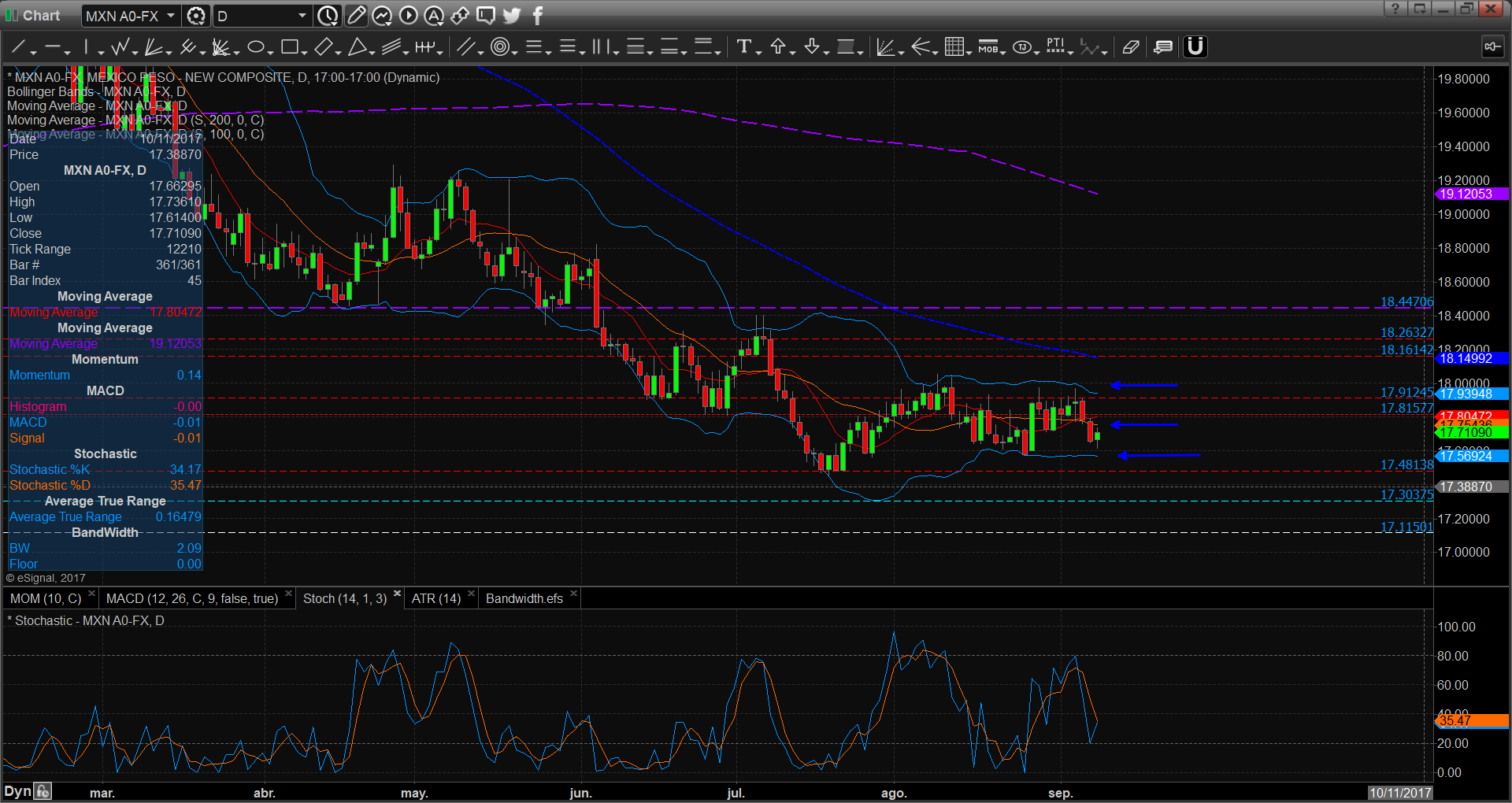Image resolution: width=1512 pixels, height=803 pixels.
Task: Expand the text tool options arrow
Action: pos(758,52)
